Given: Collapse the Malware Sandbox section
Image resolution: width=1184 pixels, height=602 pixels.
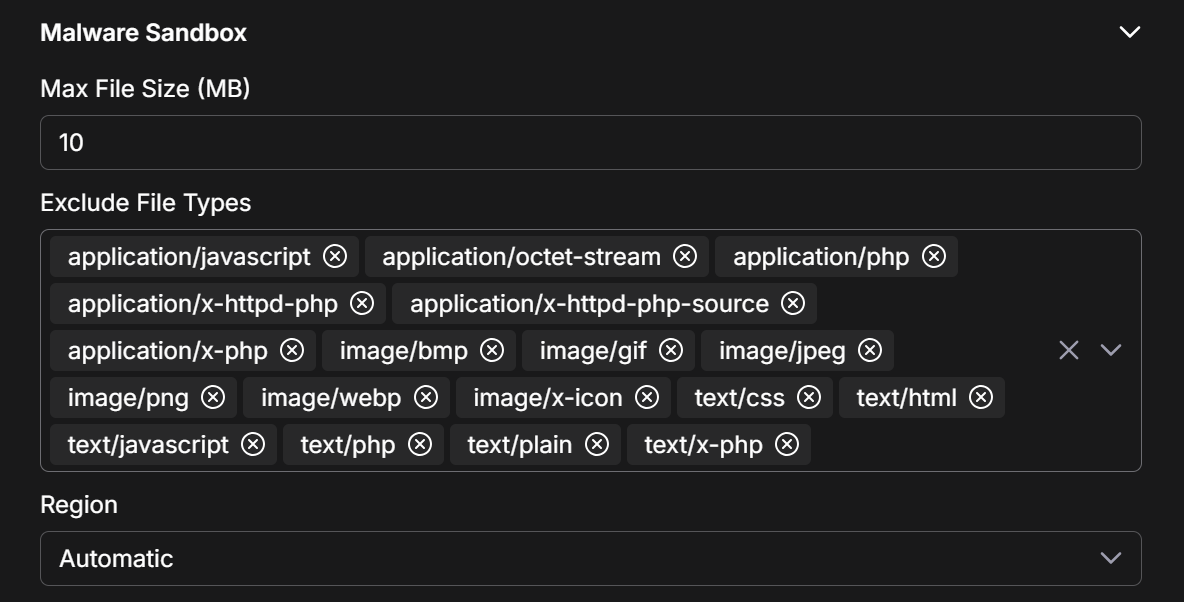Looking at the screenshot, I should (x=1130, y=32).
